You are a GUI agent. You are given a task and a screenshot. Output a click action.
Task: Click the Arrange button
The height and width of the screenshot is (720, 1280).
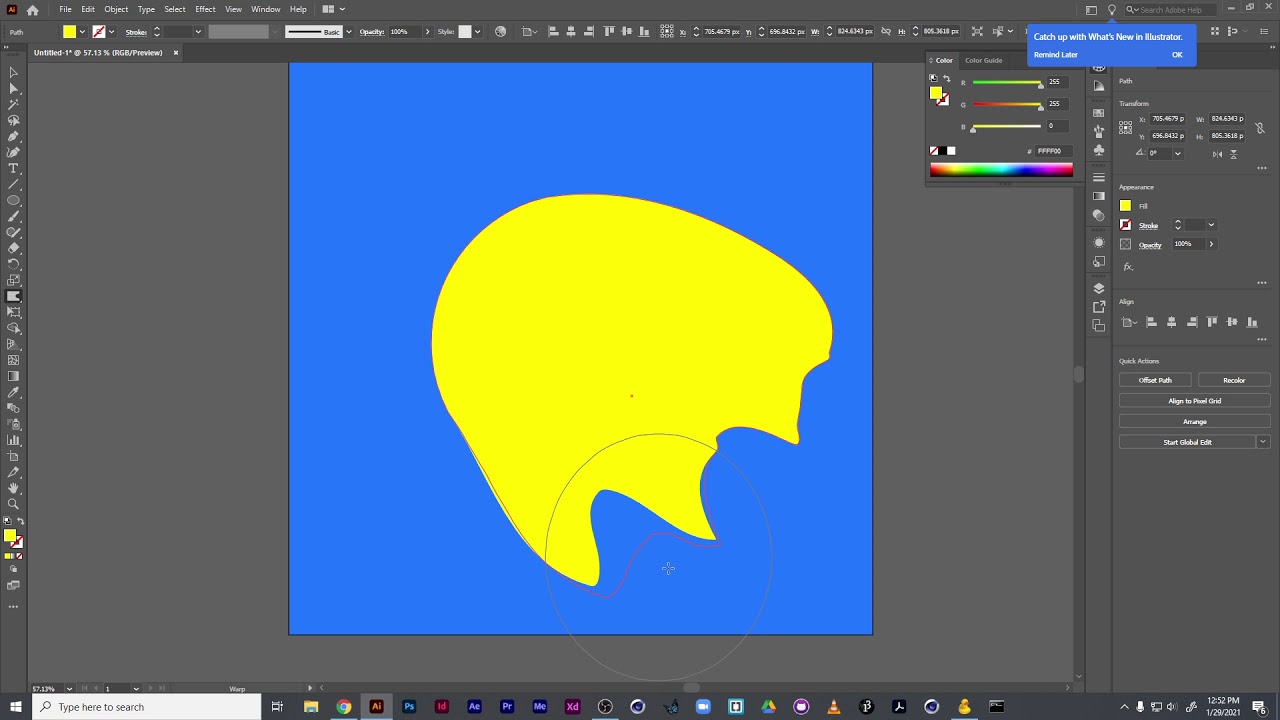coord(1195,422)
